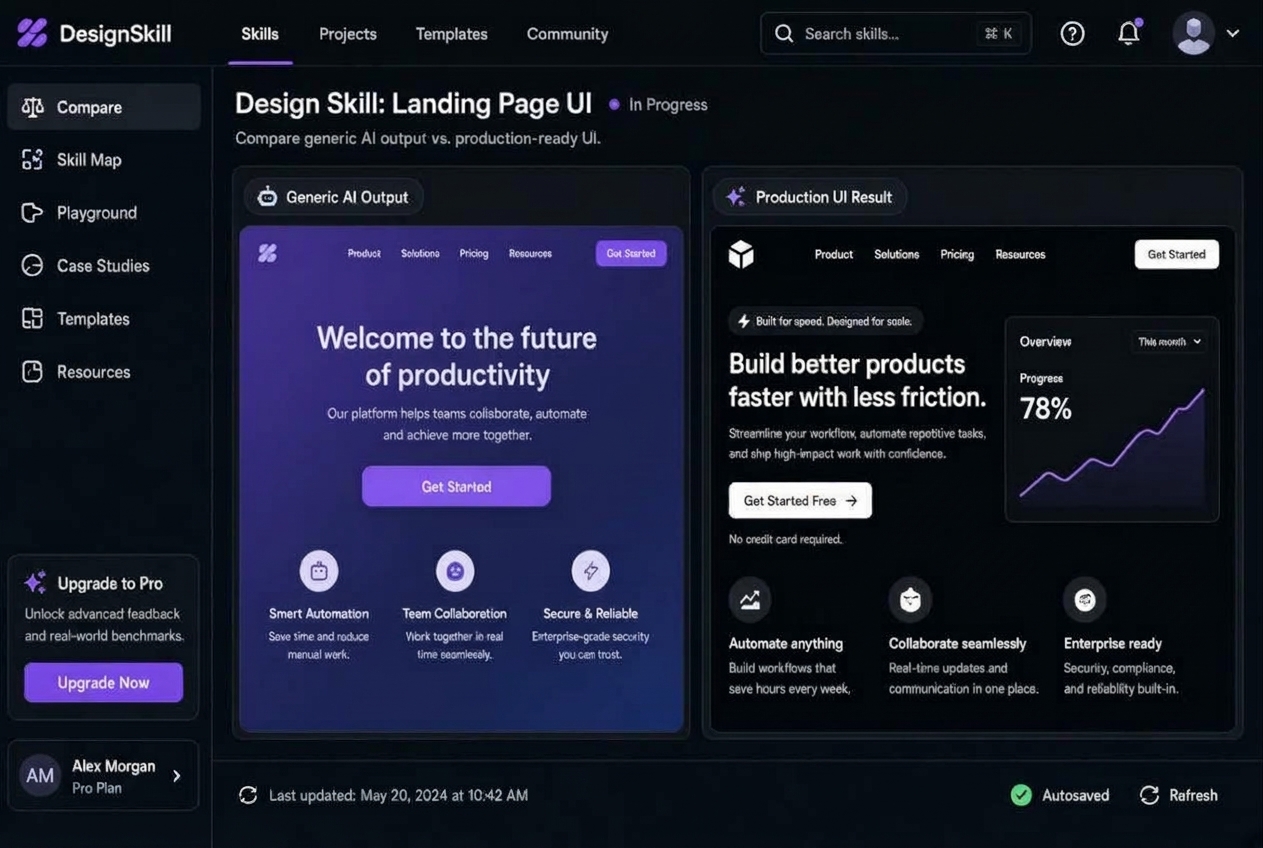Click the Skill Map icon
Image resolution: width=1263 pixels, height=848 pixels.
click(33, 160)
